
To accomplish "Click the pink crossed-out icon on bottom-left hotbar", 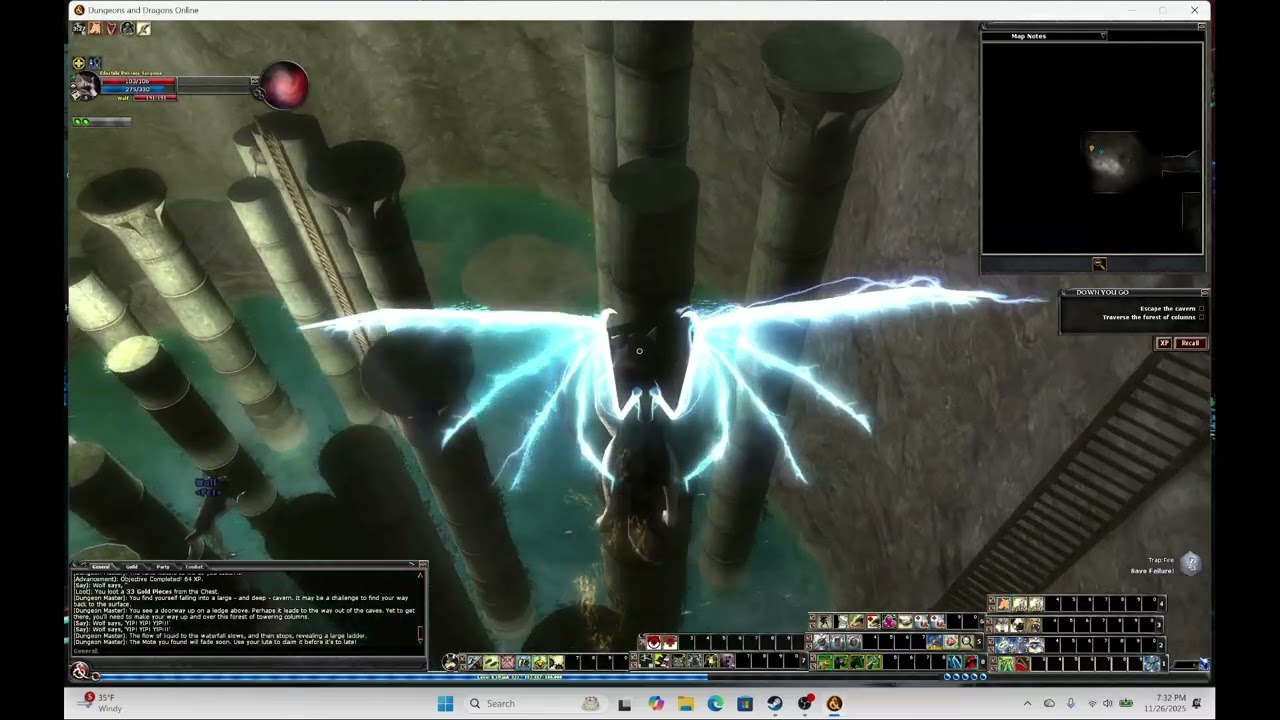I will (x=508, y=662).
